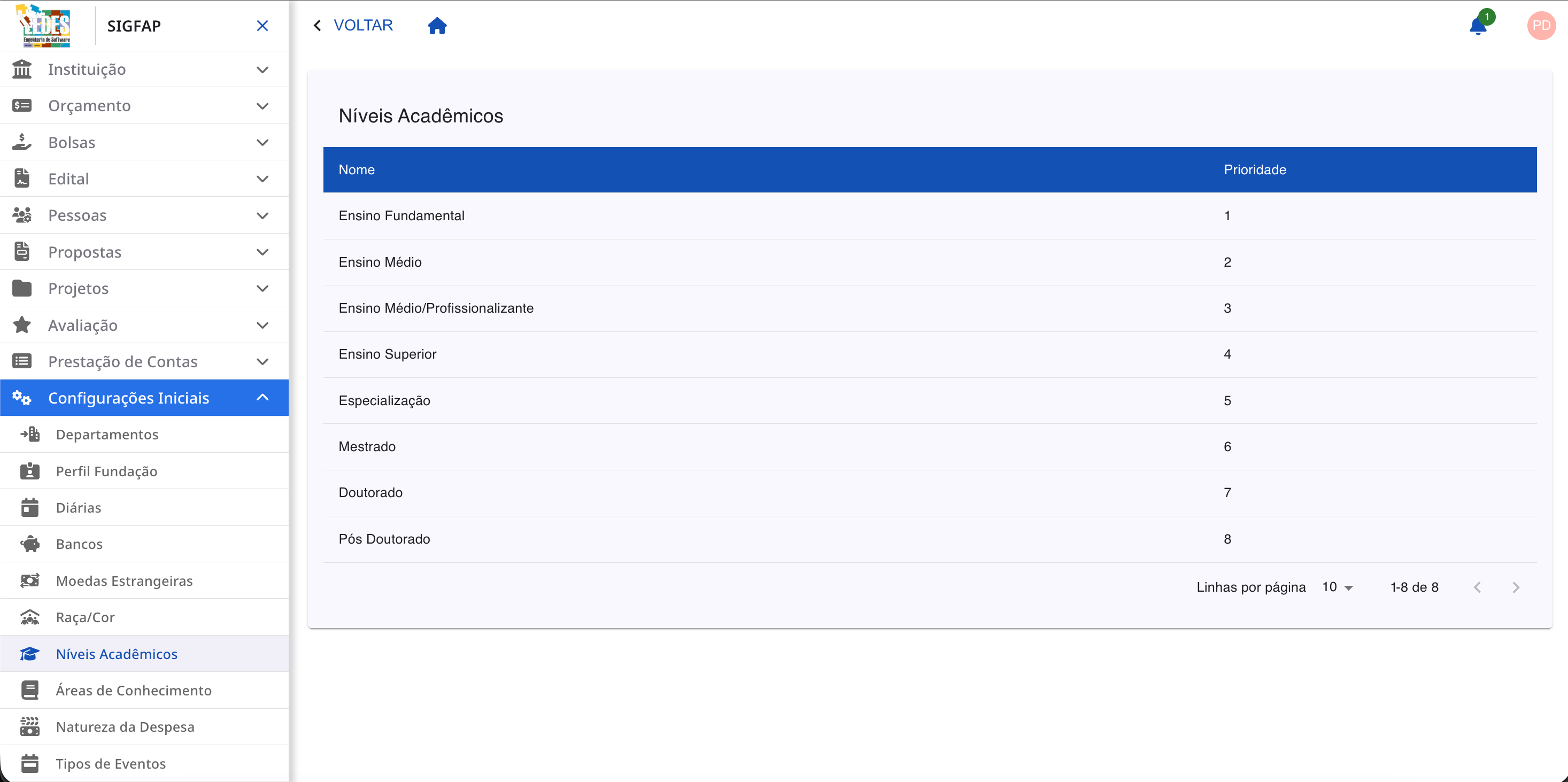Click the Moedas Estrangeiras money icon
The width and height of the screenshot is (1568, 782).
pyautogui.click(x=29, y=580)
